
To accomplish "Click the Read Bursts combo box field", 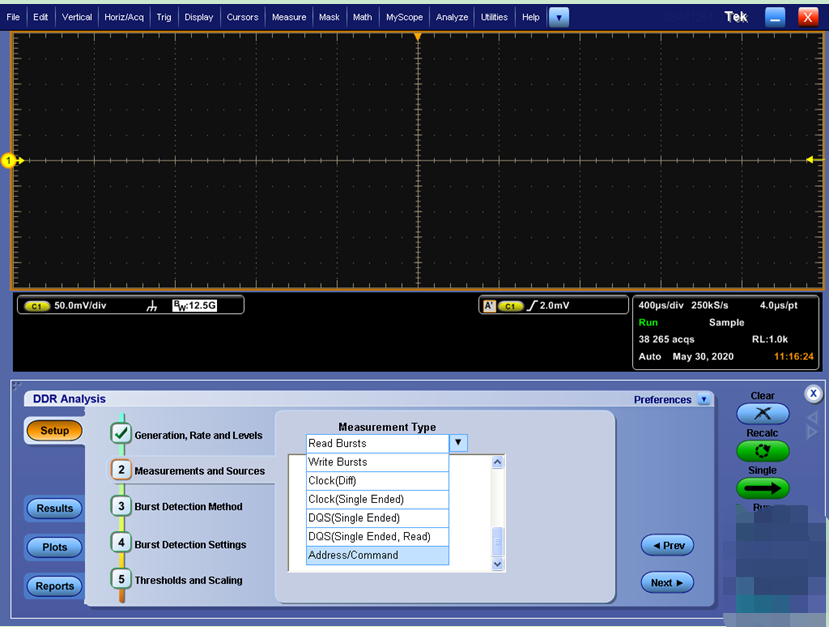I will 377,443.
